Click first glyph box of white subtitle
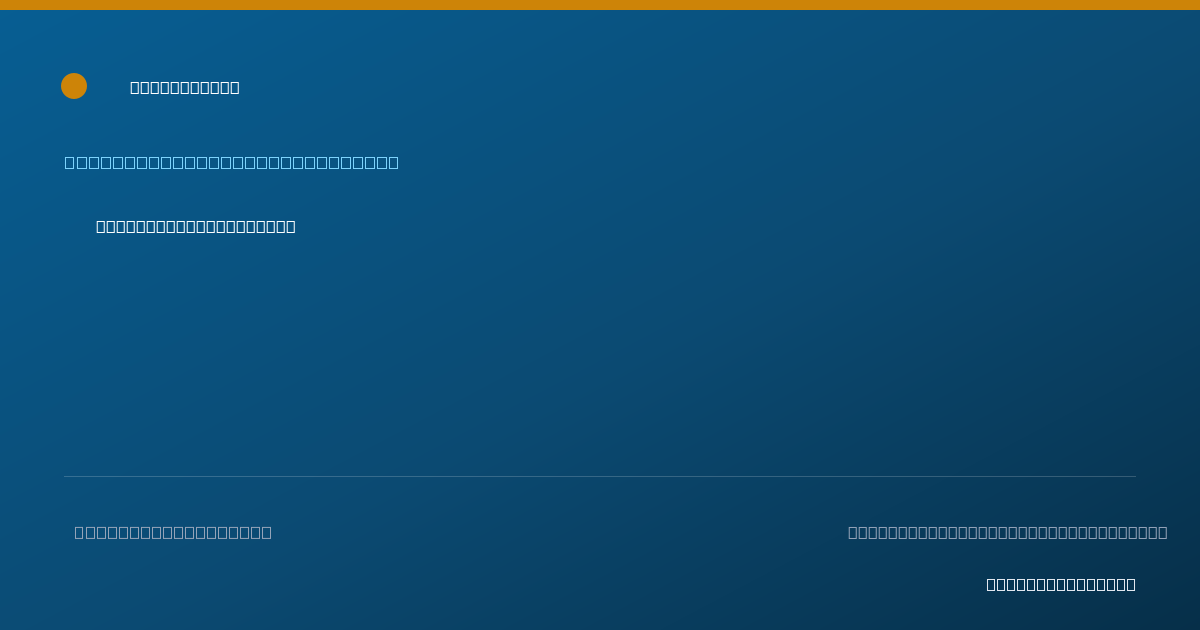The image size is (1200, 630). (x=101, y=226)
